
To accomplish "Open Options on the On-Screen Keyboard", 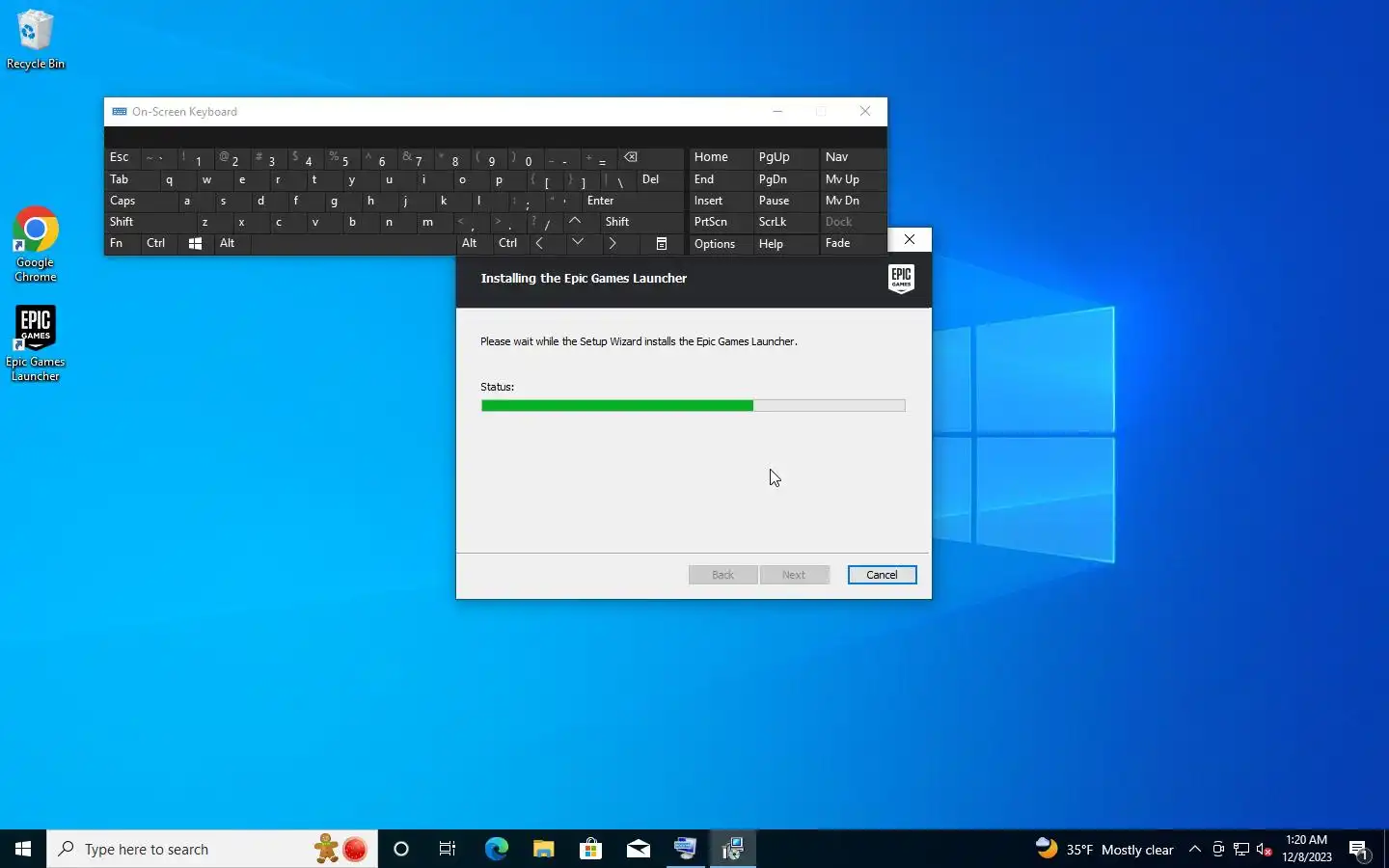I will 721,244.
